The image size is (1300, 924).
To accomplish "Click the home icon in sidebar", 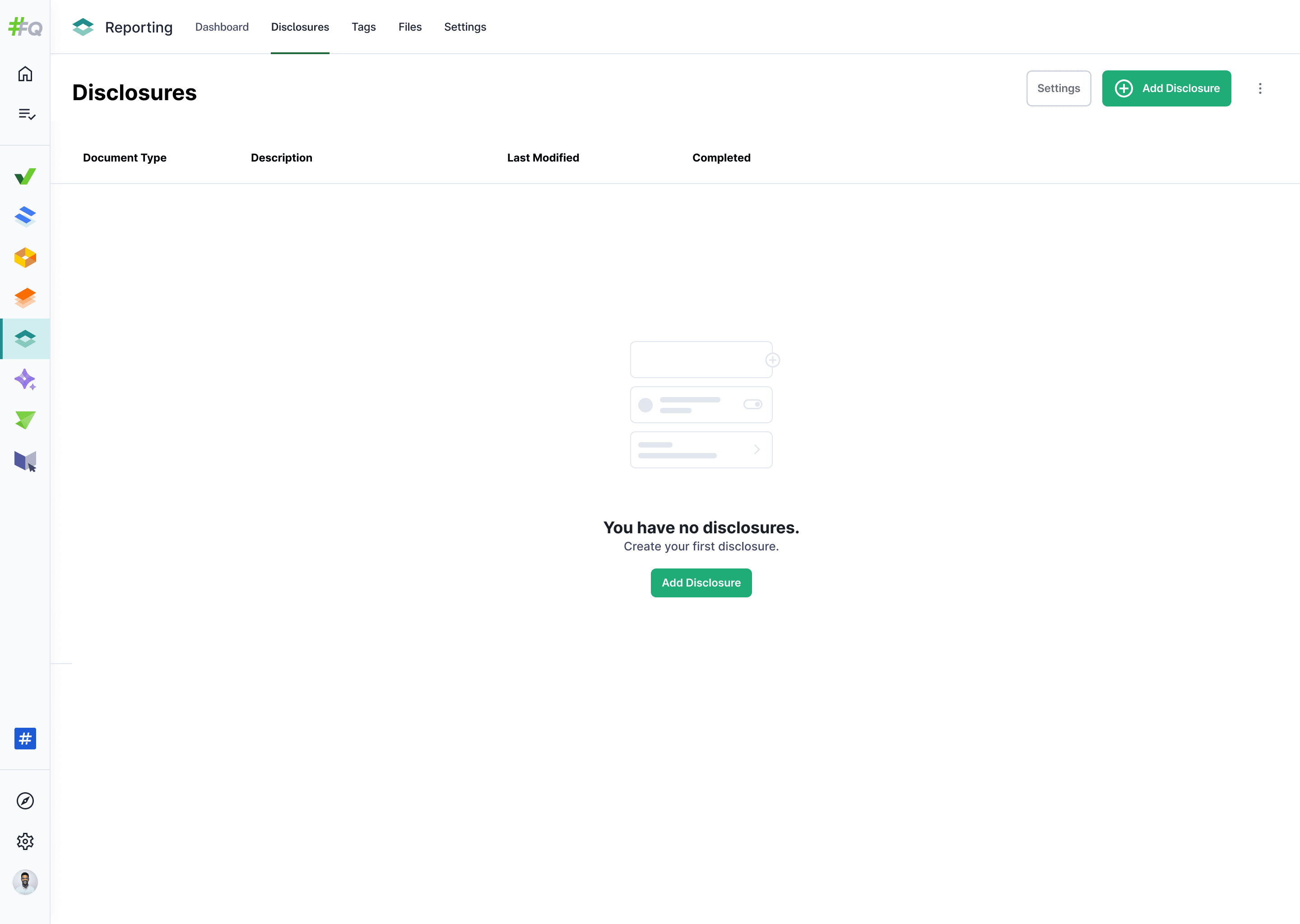I will click(x=25, y=74).
